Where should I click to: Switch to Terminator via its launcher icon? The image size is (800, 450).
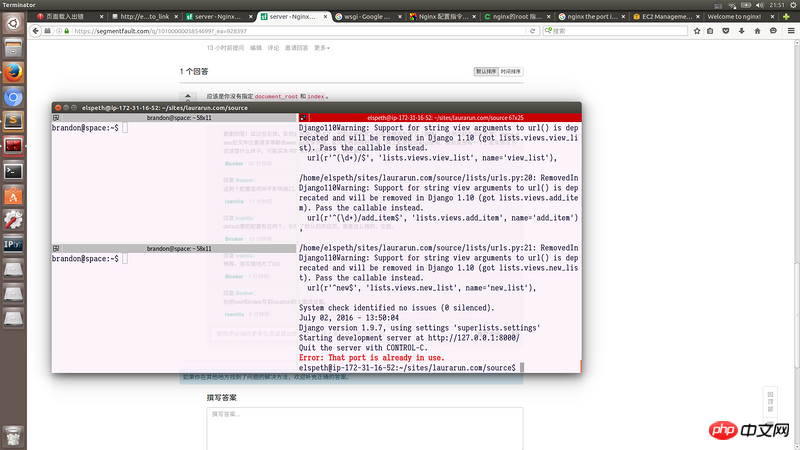pyautogui.click(x=13, y=146)
